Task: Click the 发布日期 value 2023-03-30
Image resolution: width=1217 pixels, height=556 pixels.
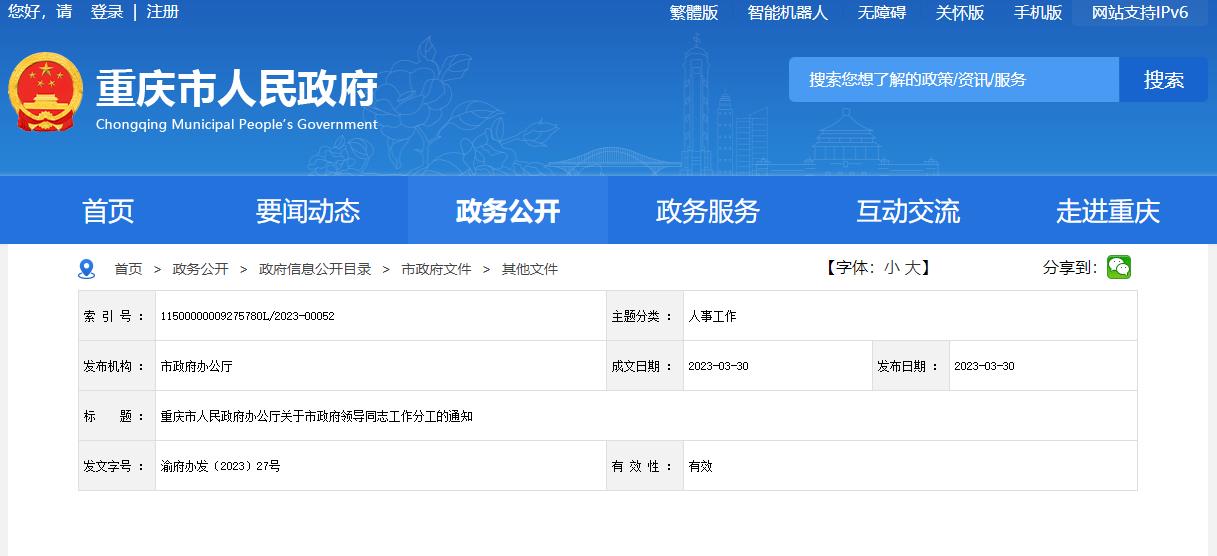Action: pos(984,366)
